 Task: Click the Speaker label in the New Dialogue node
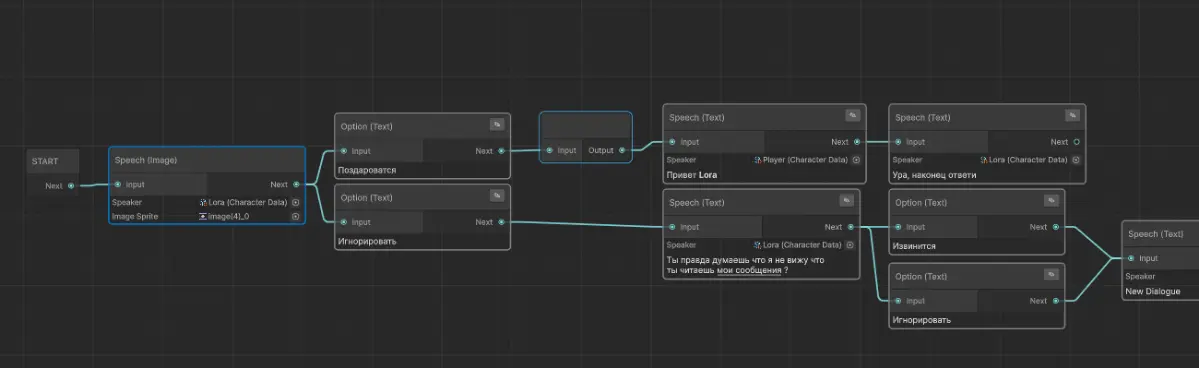[1140, 276]
